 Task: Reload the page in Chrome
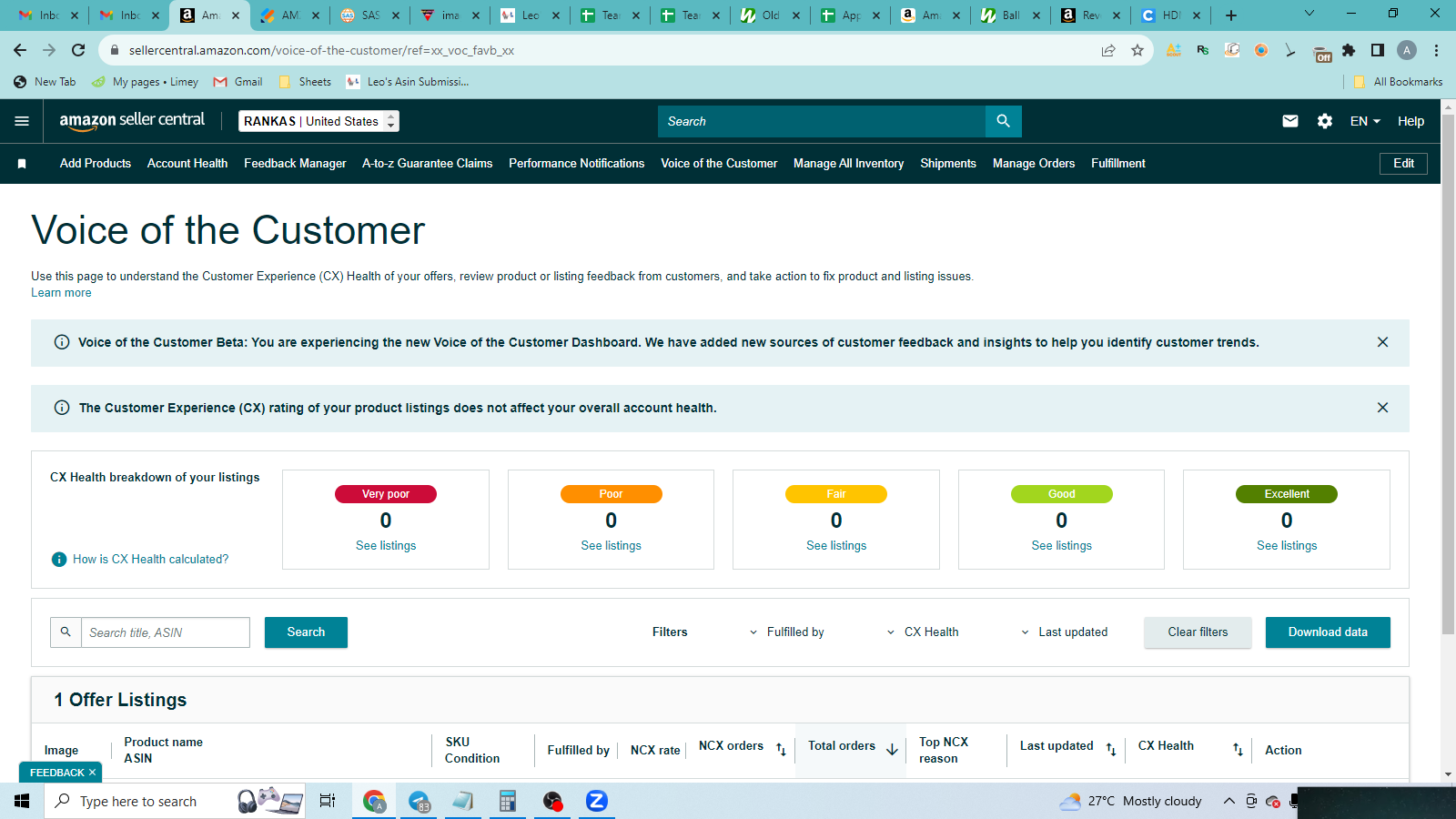click(78, 50)
